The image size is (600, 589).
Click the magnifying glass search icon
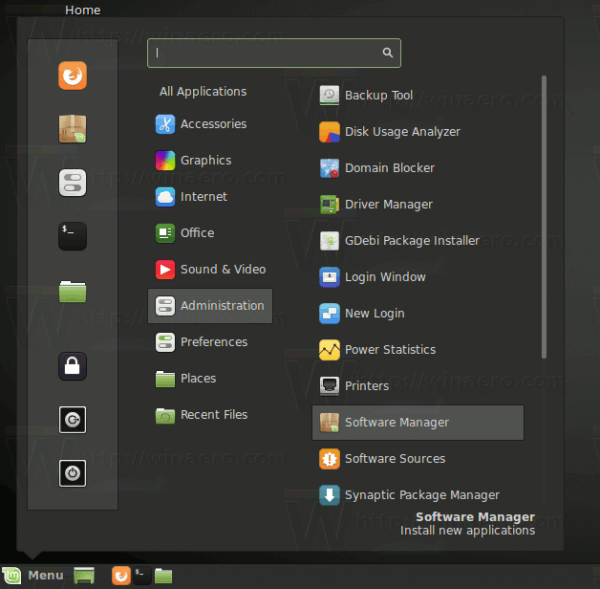tap(388, 53)
